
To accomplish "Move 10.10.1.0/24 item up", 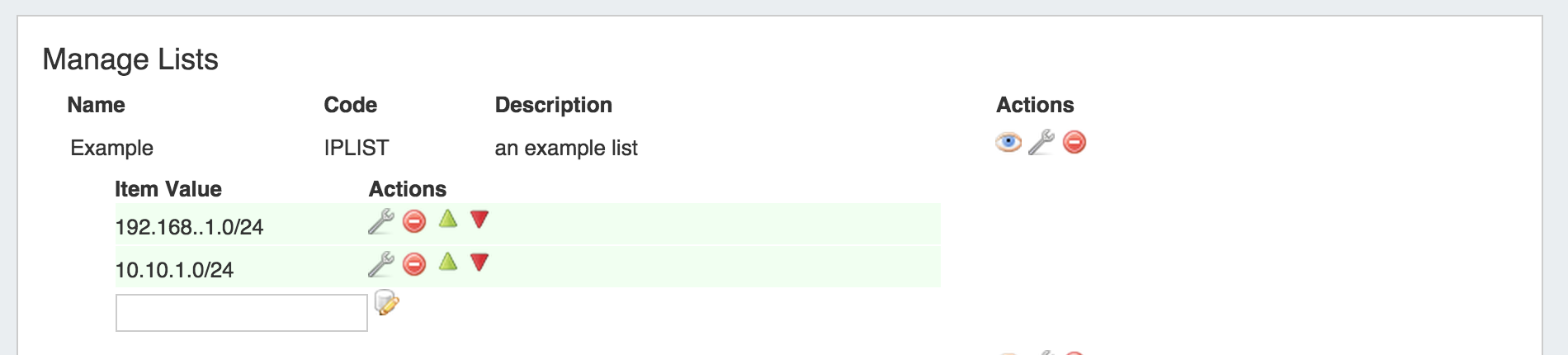I will [x=447, y=262].
